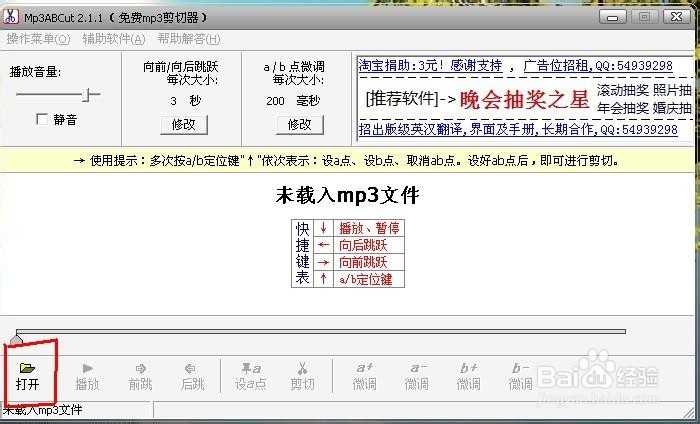Viewport: 700px width, 424px height.
Task: Click the Mp3ABCut scissors title bar icon
Action: (x=11, y=17)
